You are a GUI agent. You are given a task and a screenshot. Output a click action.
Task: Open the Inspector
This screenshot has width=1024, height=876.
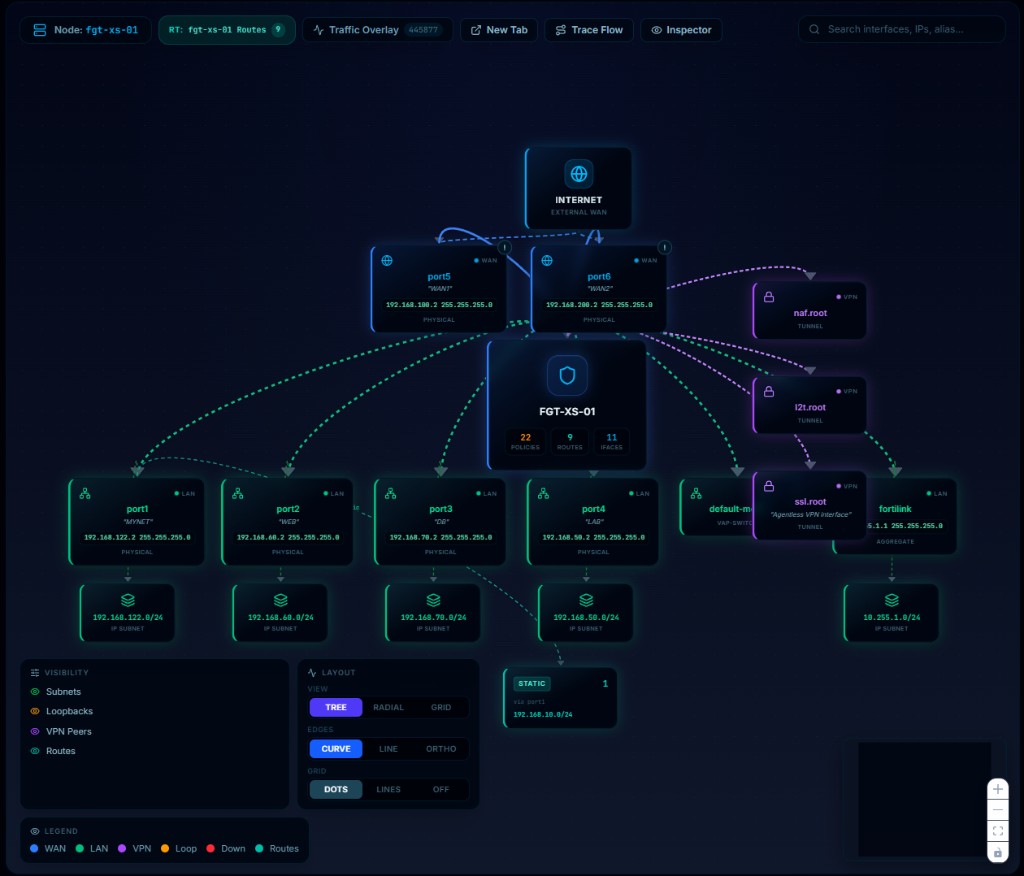pos(681,30)
